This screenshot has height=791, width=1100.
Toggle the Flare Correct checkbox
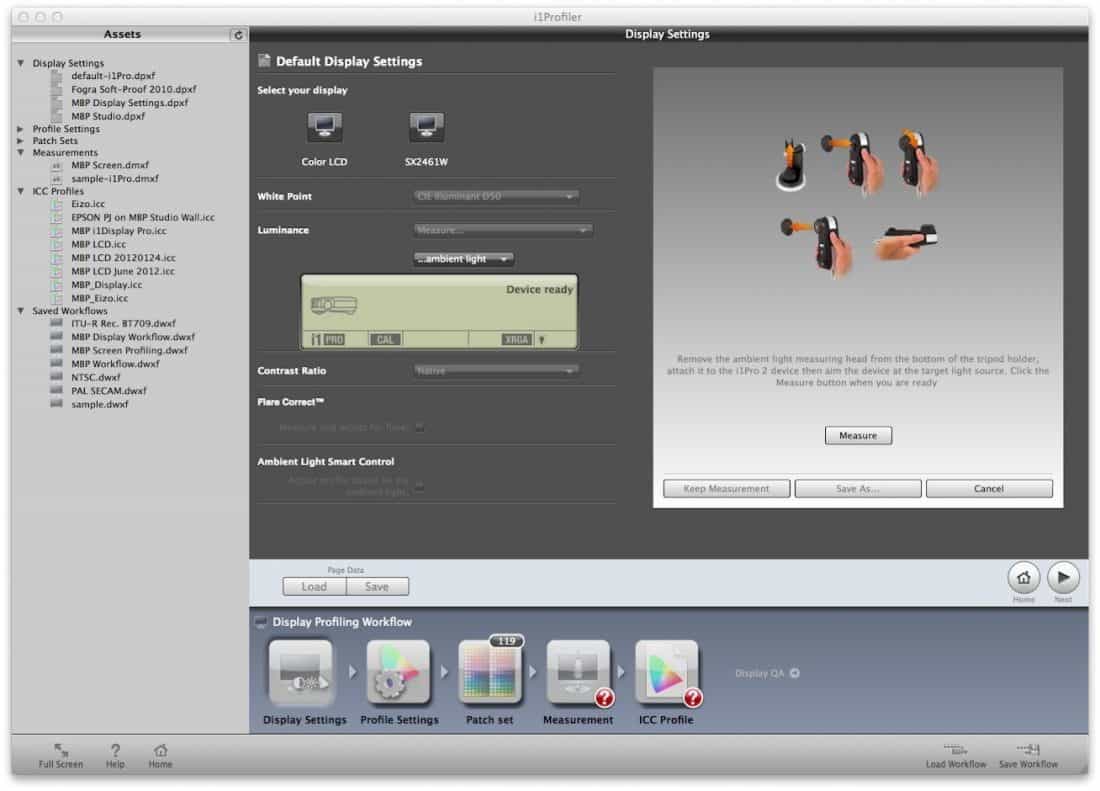[x=420, y=427]
